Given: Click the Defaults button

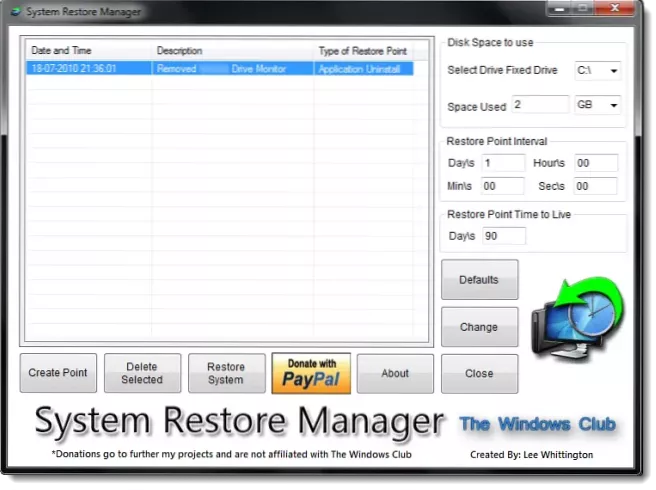Looking at the screenshot, I should [x=479, y=280].
